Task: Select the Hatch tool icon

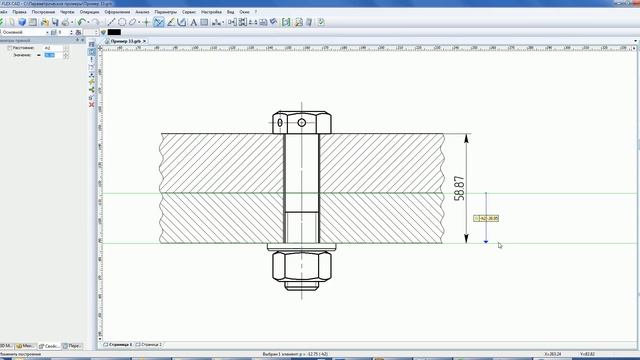Action: 182,22
